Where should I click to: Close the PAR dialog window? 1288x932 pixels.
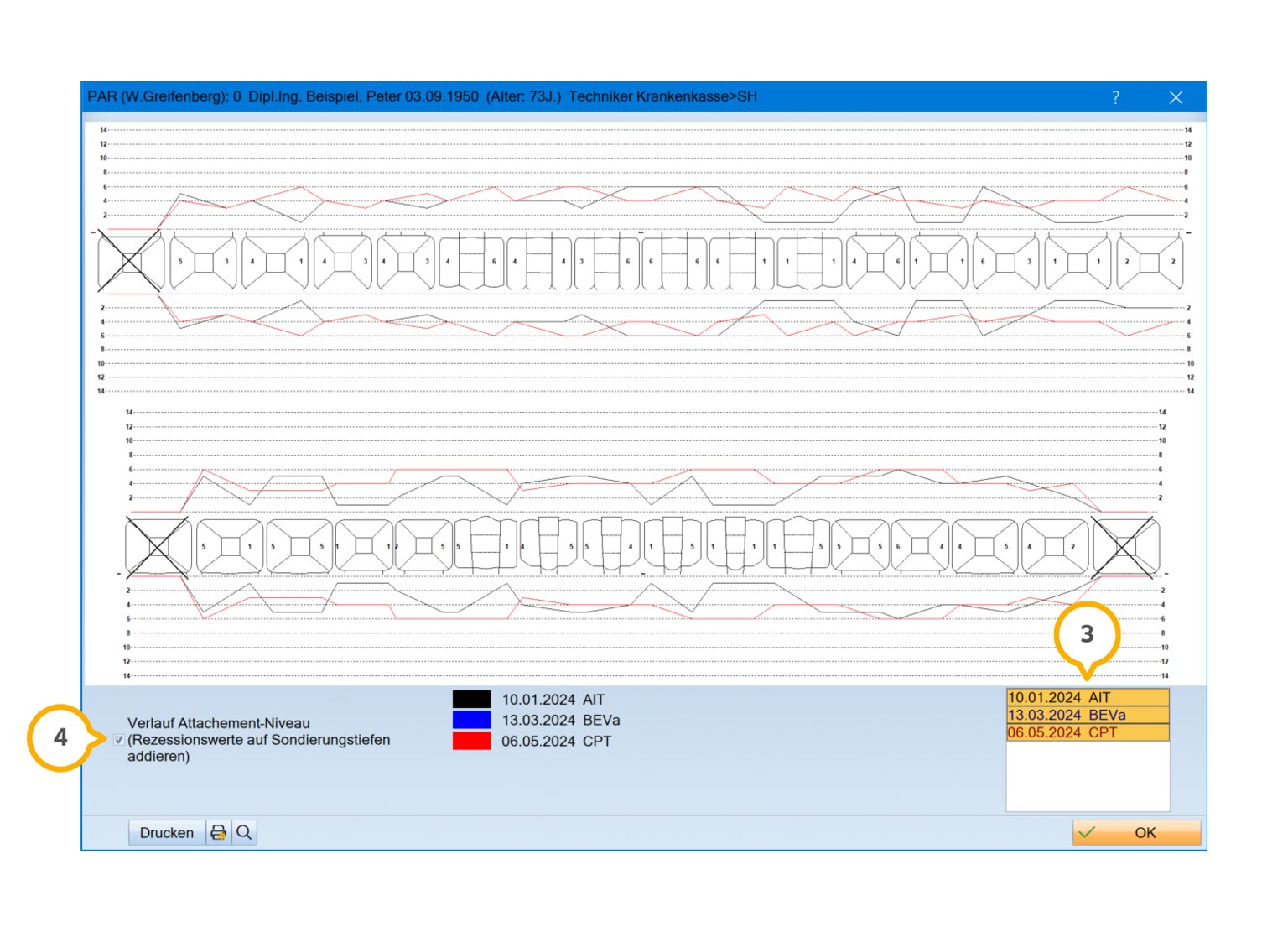tap(1176, 97)
